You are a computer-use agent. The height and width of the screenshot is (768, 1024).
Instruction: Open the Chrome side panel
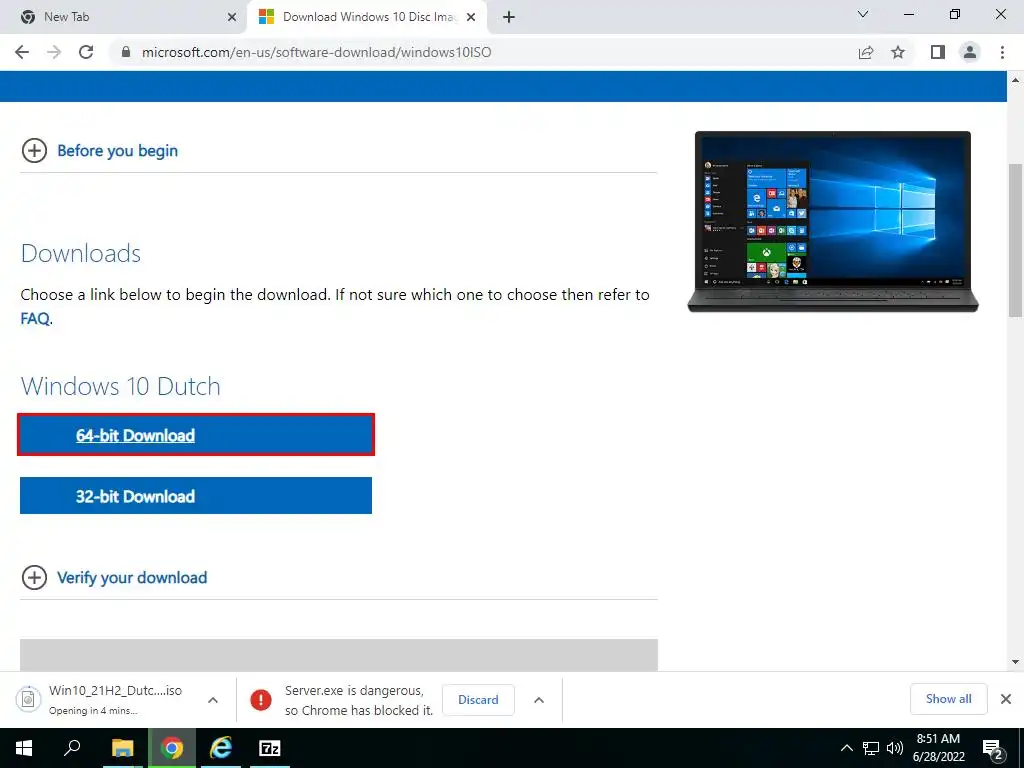coord(938,52)
